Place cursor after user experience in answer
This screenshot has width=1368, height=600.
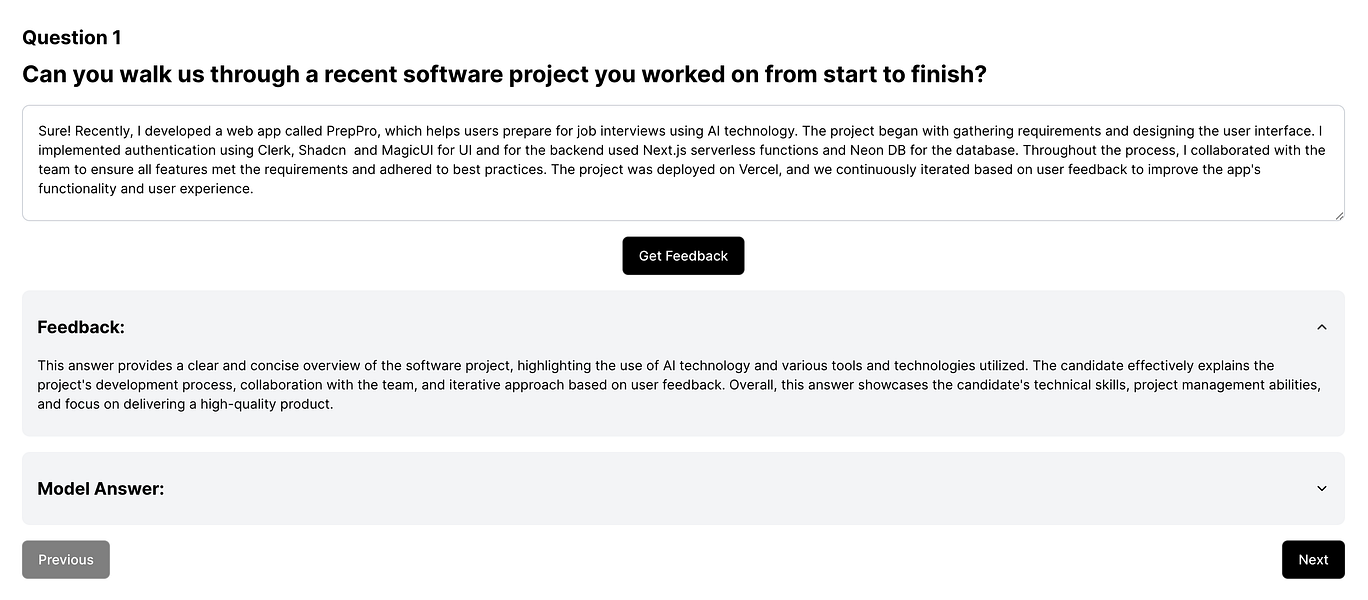coord(255,189)
